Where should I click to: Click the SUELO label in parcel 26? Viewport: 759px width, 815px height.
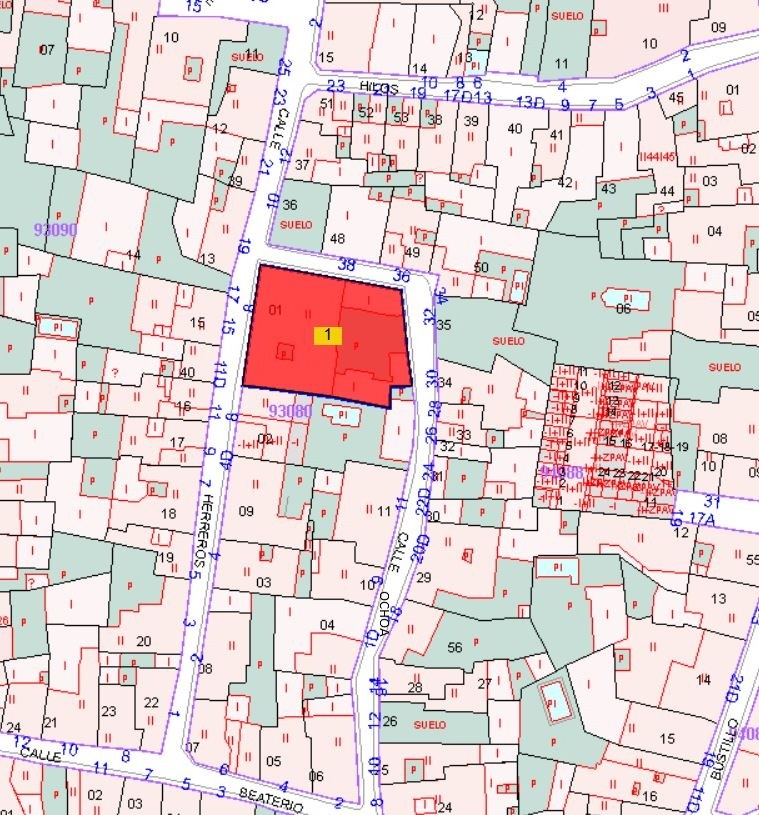(x=429, y=724)
